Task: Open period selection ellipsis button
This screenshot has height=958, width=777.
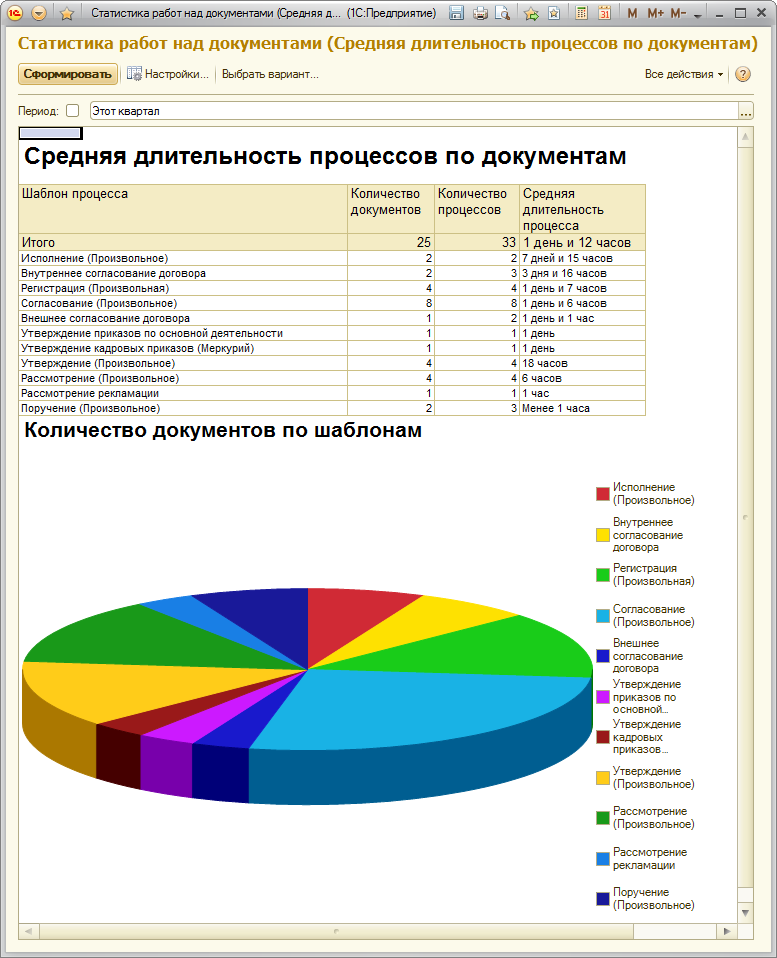Action: pyautogui.click(x=746, y=111)
